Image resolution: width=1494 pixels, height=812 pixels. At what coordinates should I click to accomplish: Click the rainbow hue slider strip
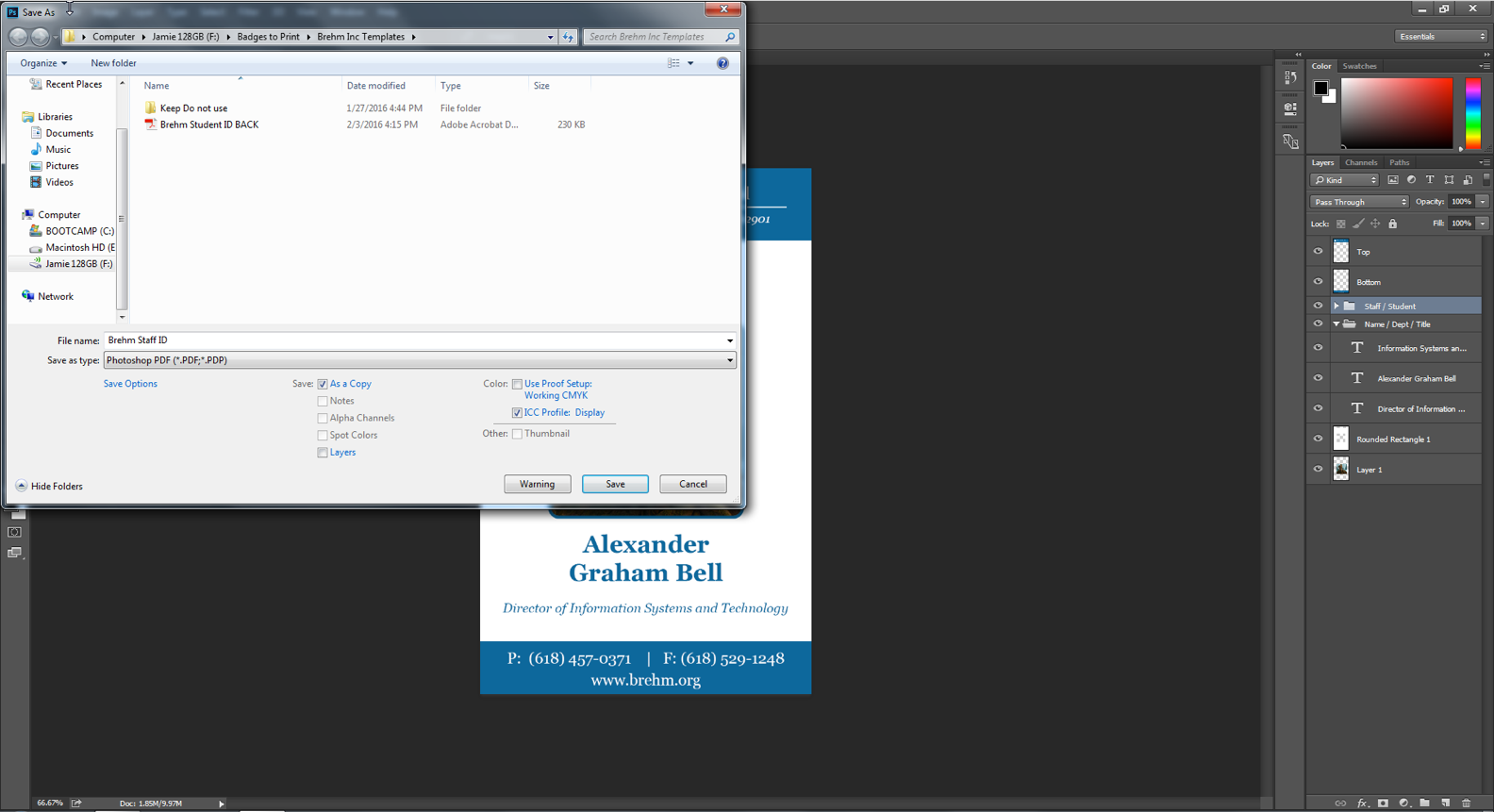pos(1472,113)
